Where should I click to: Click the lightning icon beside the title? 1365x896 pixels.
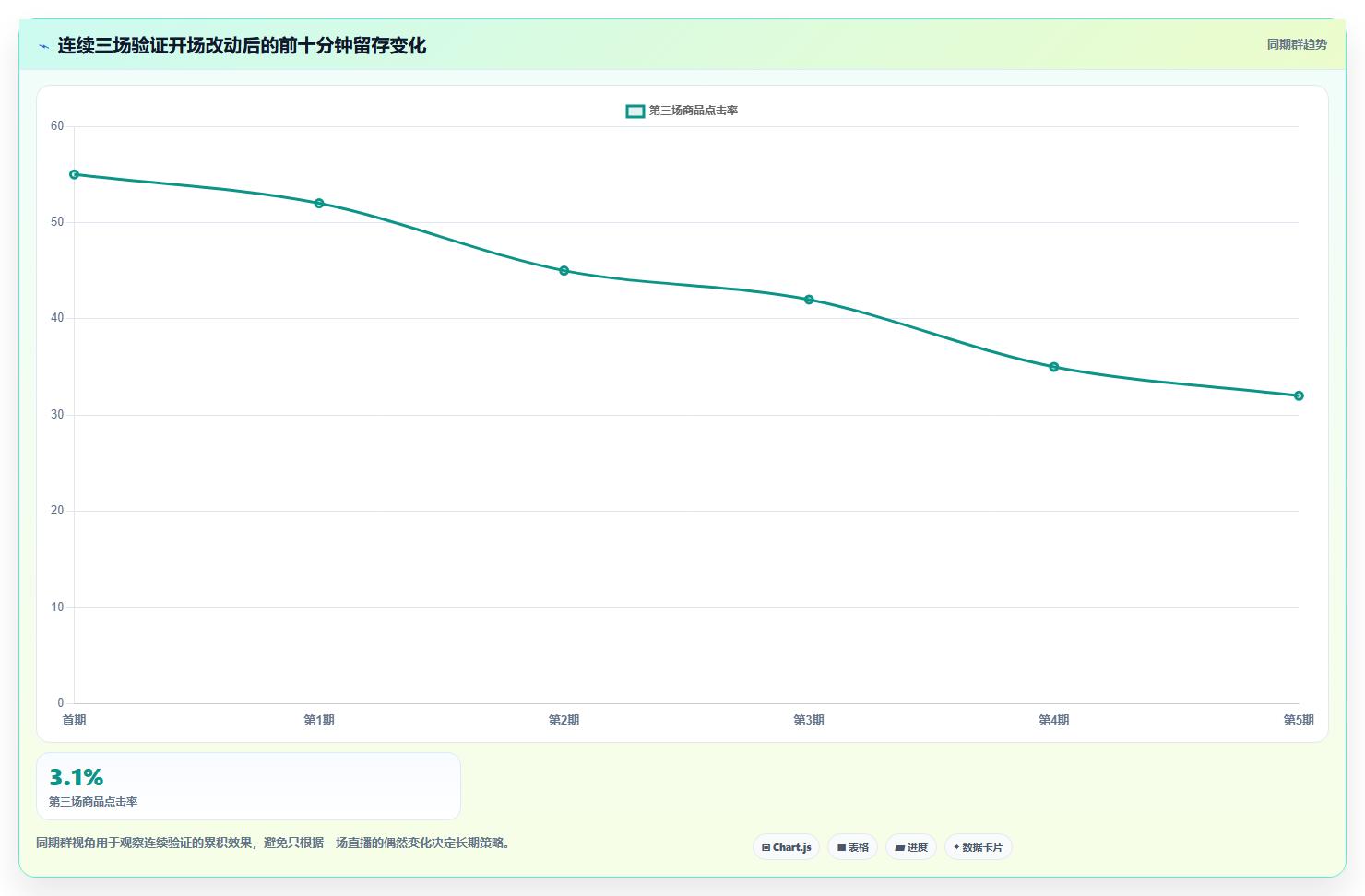pyautogui.click(x=43, y=46)
